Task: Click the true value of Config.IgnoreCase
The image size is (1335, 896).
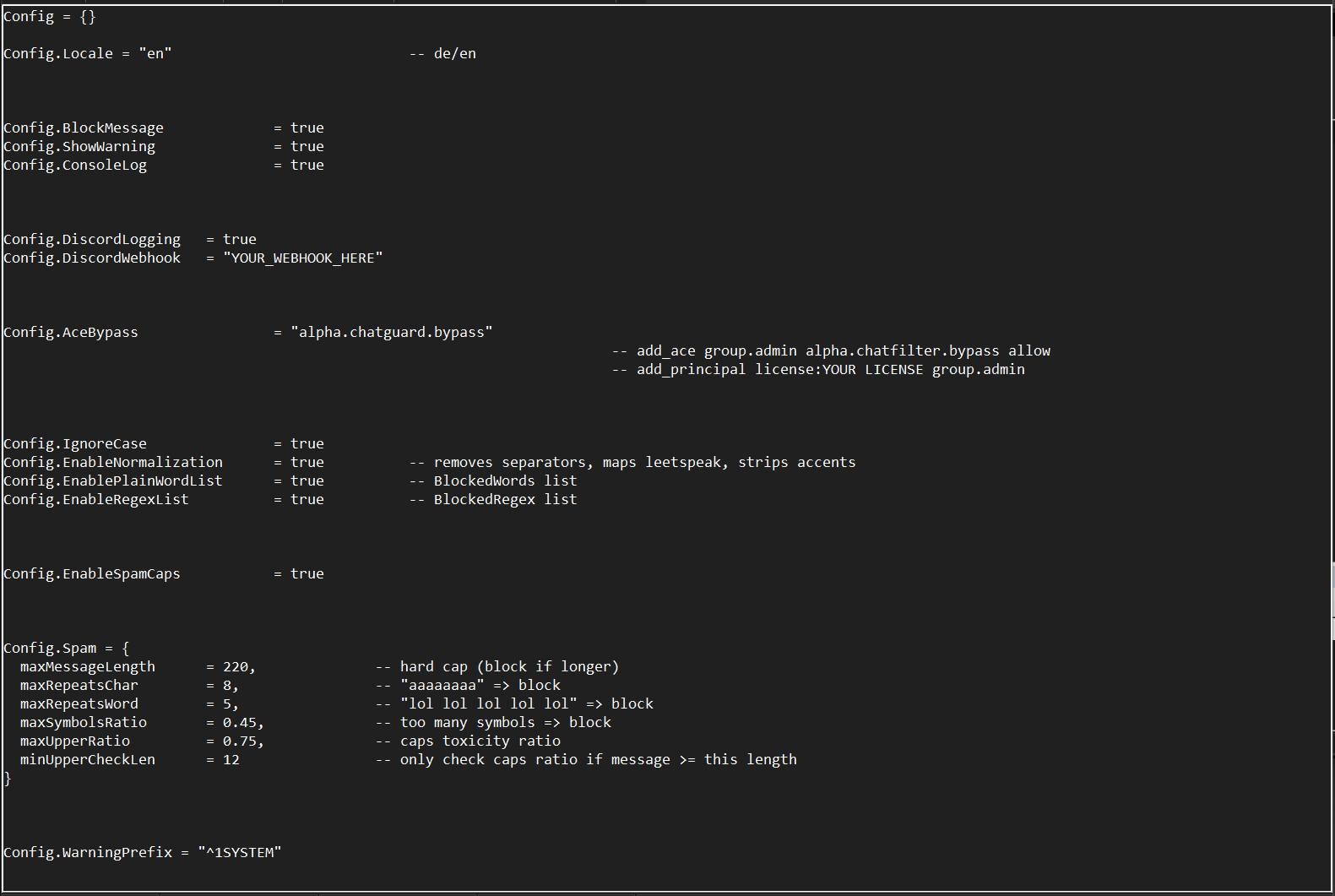Action: (307, 443)
